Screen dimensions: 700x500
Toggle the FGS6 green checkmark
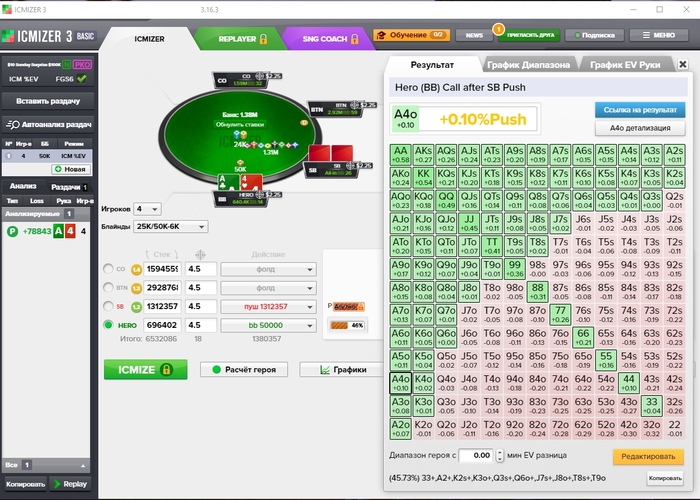click(82, 79)
